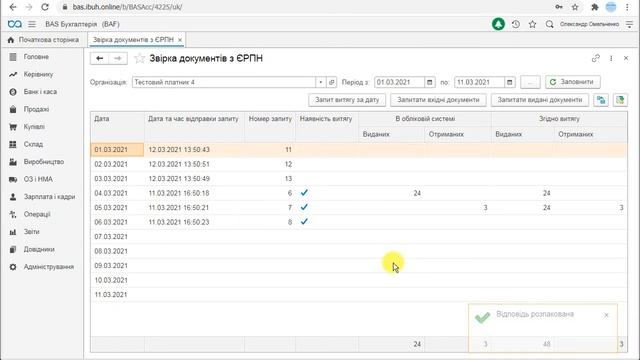Navigate back with form left arrow
The image size is (640, 360).
coord(99,58)
